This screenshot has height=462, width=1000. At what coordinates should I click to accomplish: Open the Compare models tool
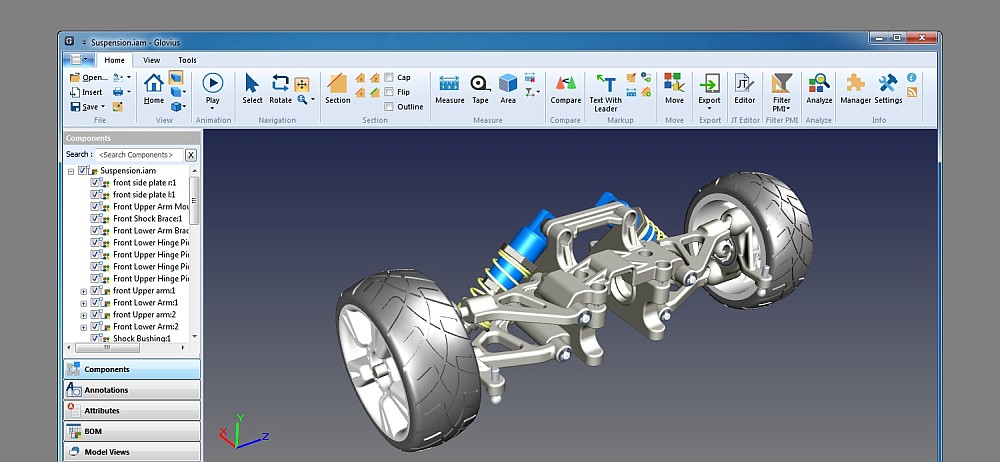pos(565,87)
